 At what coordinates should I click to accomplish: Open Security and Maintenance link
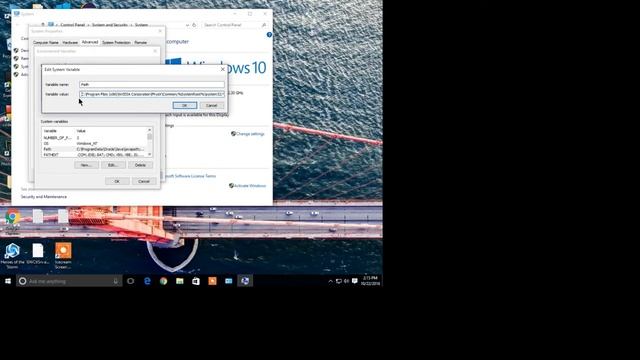[44, 197]
